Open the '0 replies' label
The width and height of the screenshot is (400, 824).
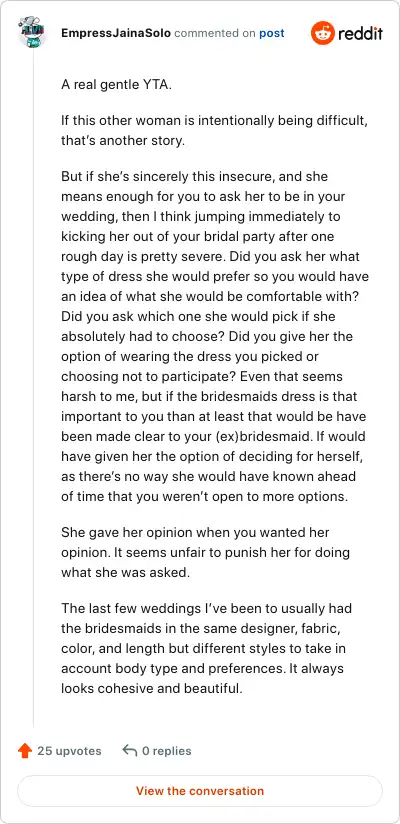click(167, 751)
